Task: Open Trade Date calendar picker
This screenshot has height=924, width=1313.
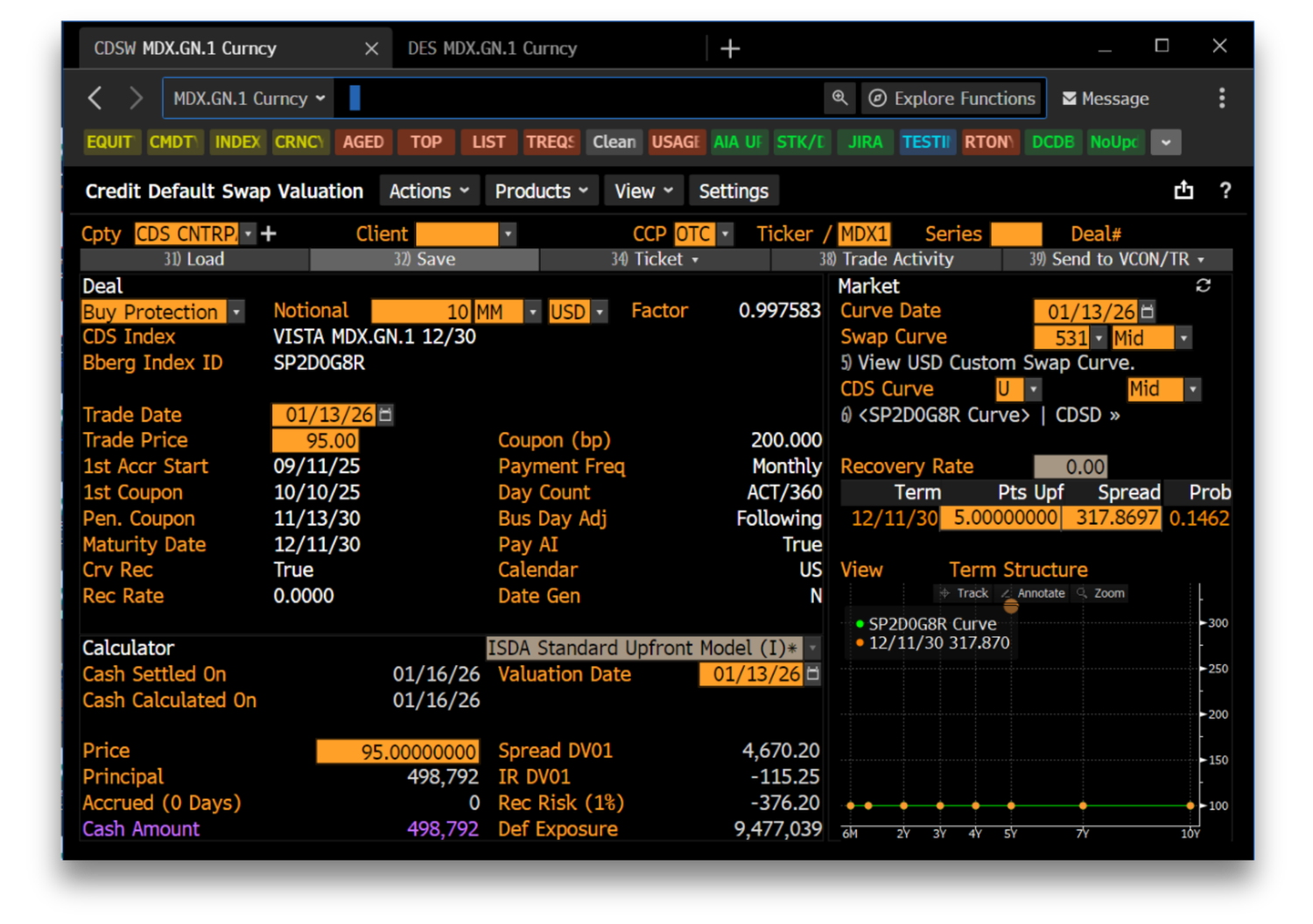Action: [385, 415]
